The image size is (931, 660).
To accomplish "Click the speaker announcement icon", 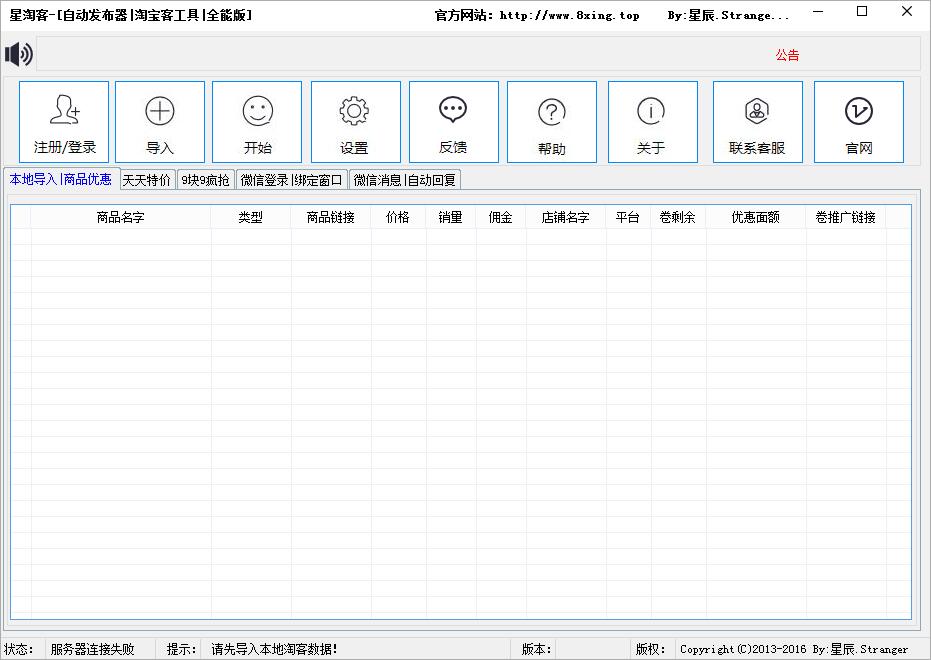I will [x=18, y=54].
